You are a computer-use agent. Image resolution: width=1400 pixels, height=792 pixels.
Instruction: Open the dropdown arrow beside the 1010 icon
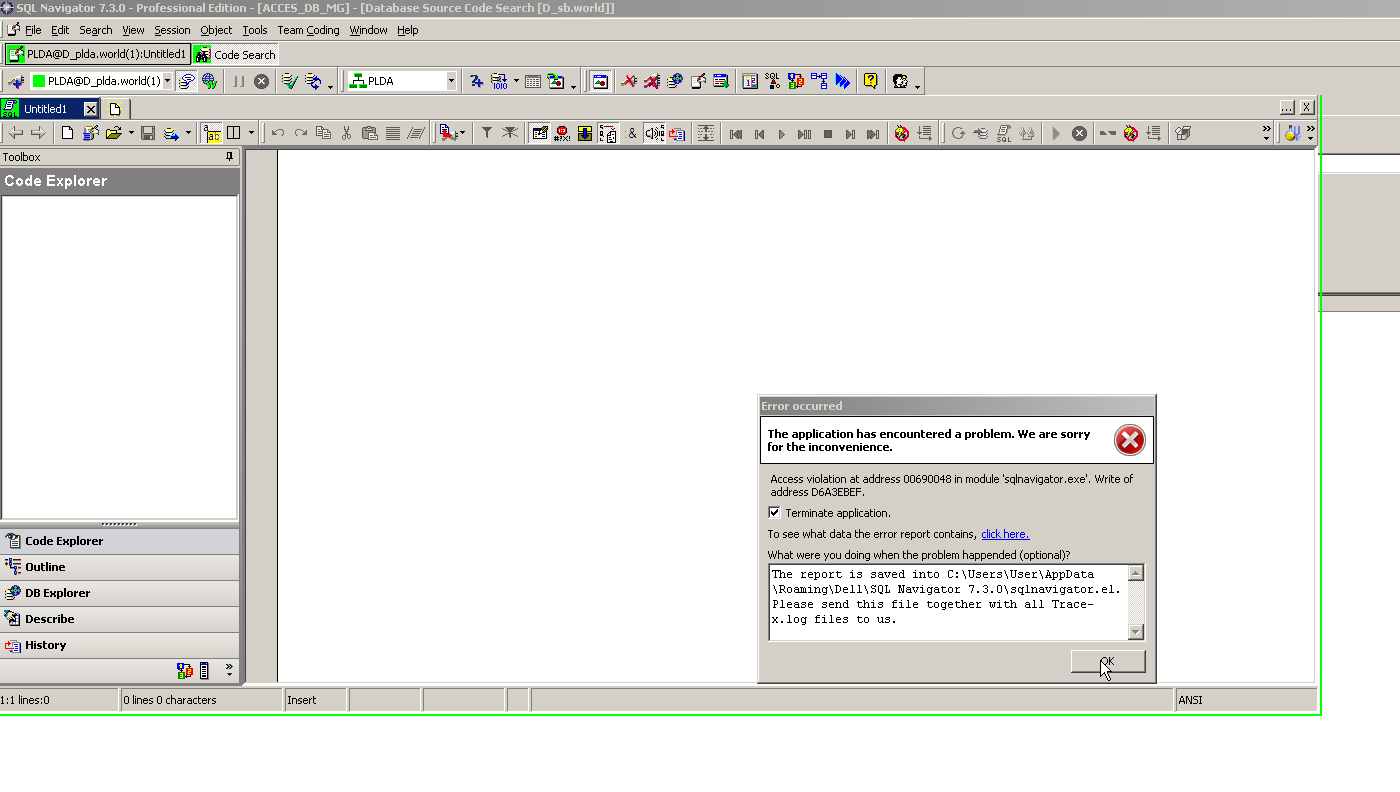pos(516,81)
